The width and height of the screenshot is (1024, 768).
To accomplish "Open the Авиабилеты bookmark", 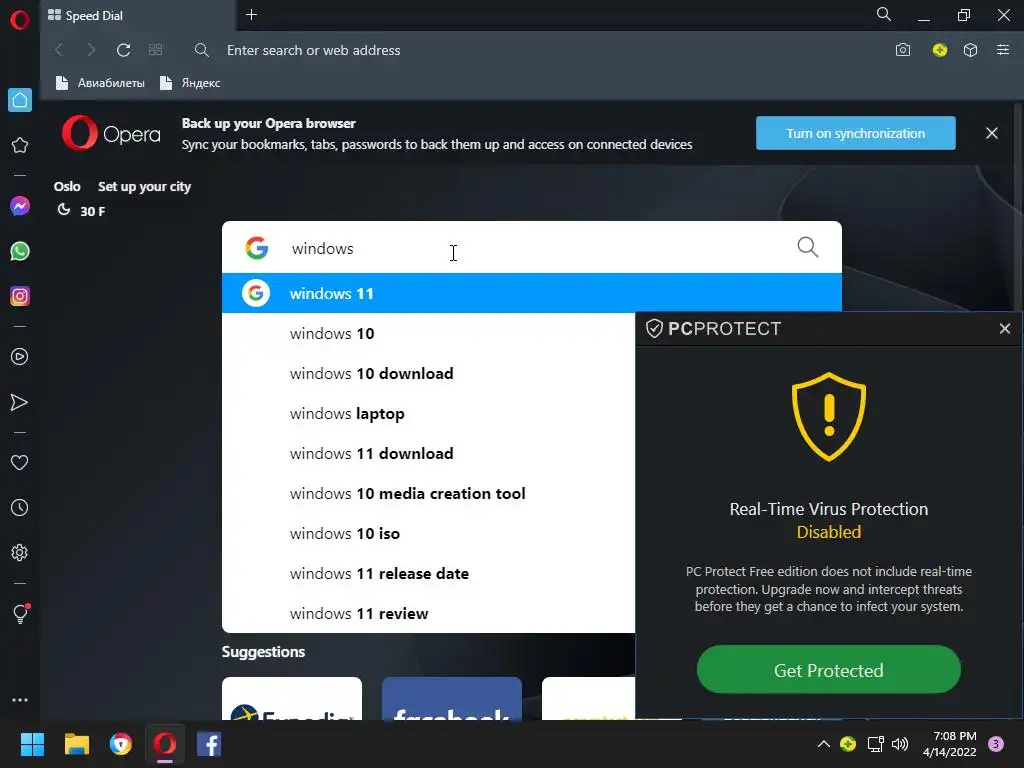I will pyautogui.click(x=101, y=83).
